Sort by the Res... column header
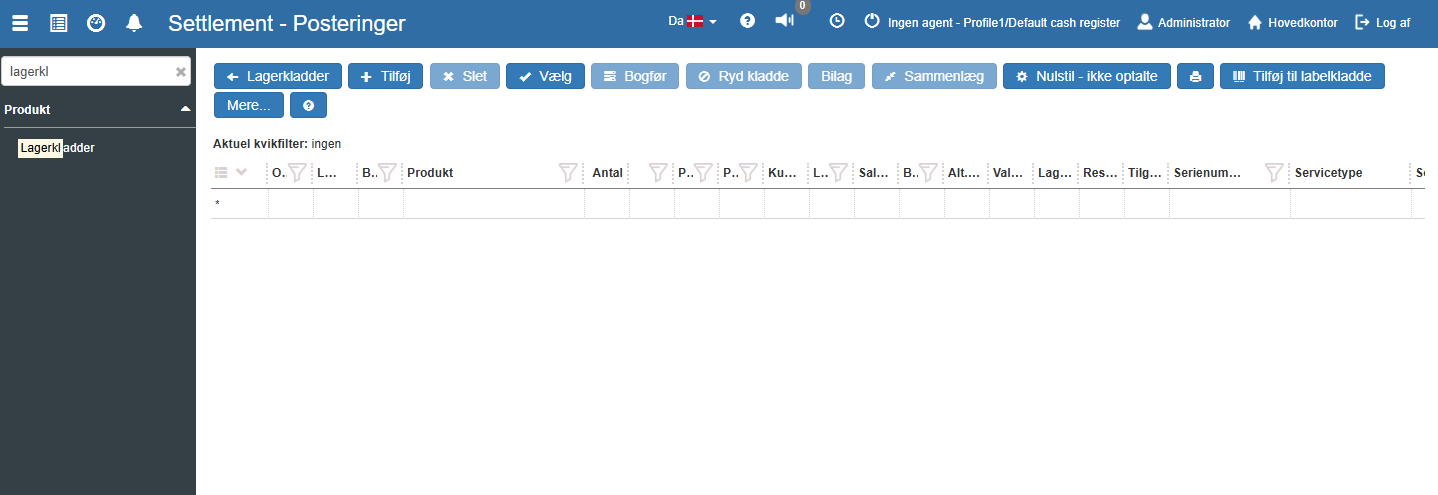The image size is (1438, 495). coord(1100,173)
